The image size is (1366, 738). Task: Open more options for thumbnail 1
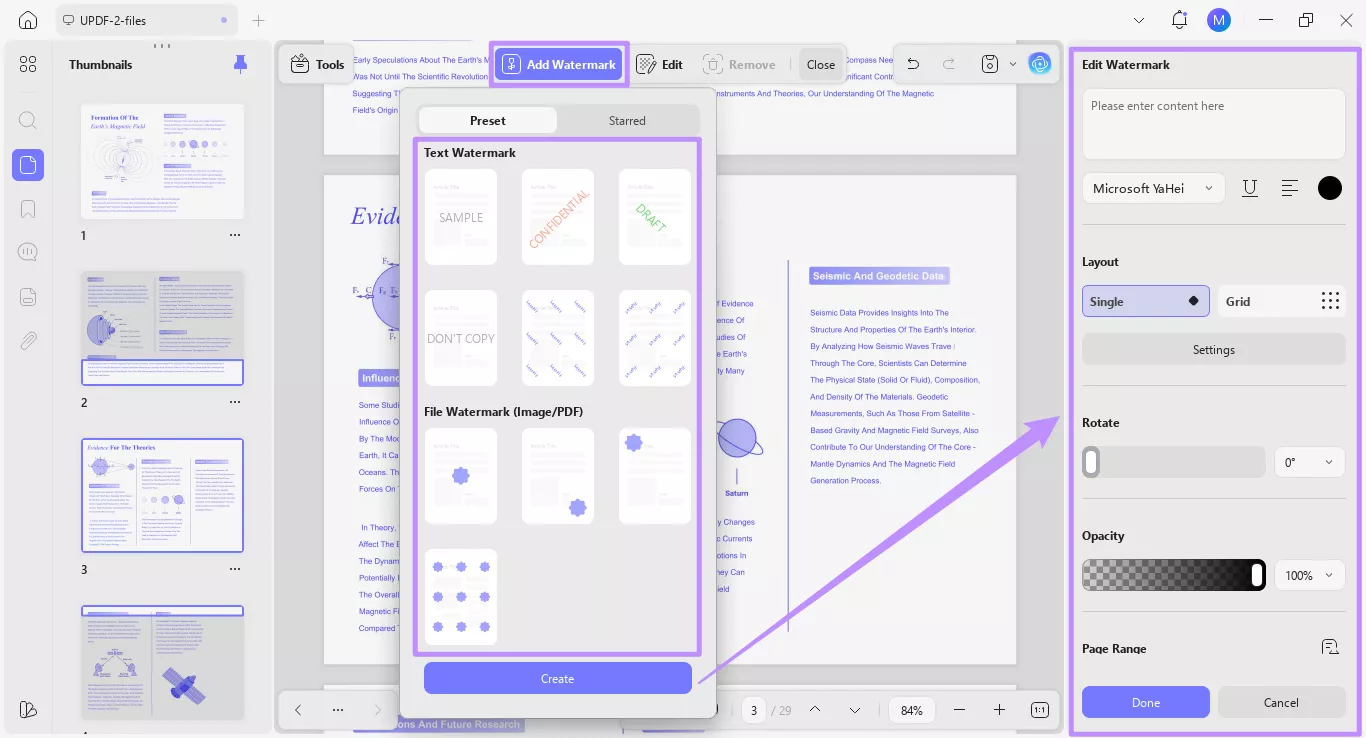point(235,236)
